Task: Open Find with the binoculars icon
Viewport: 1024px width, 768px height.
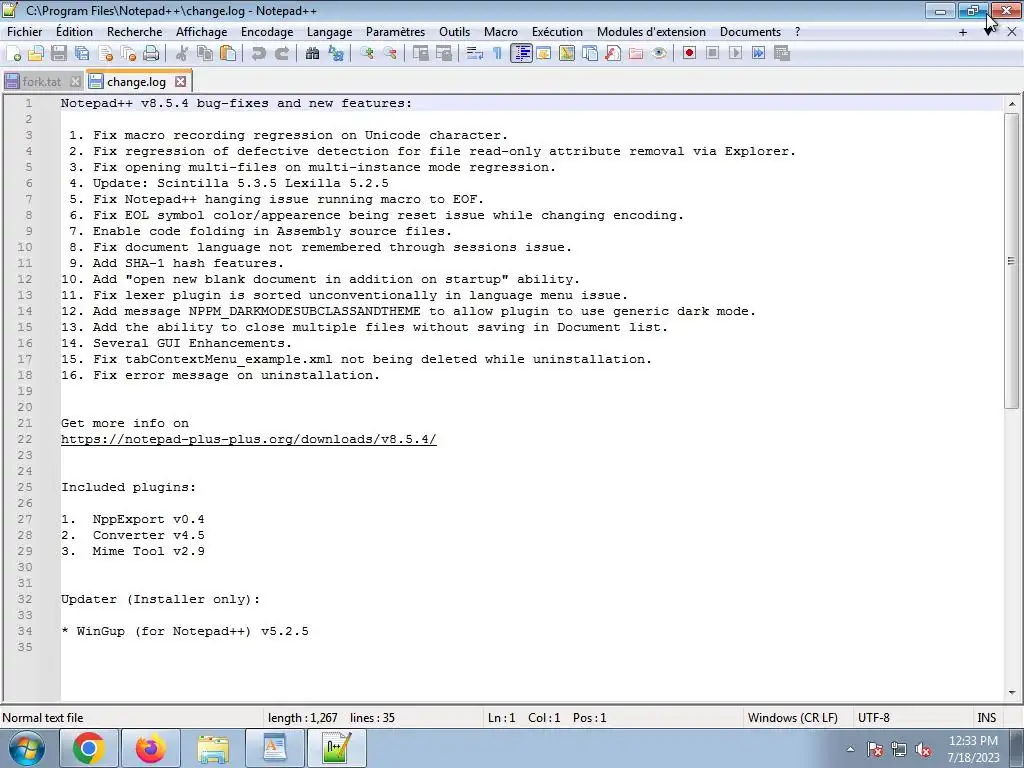Action: tap(312, 54)
